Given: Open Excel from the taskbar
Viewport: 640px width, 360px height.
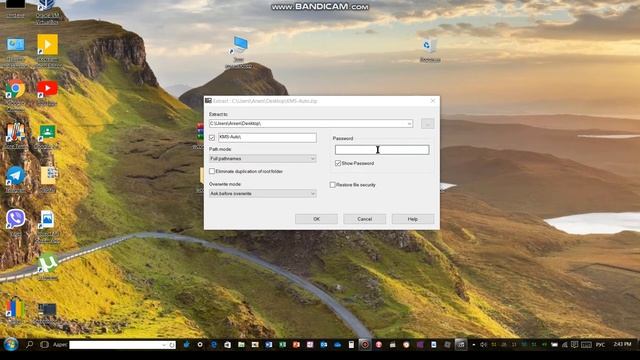Looking at the screenshot, I should 282,344.
